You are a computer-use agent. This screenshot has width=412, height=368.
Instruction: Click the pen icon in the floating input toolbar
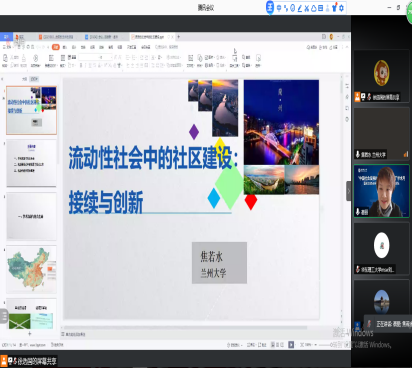pos(300,8)
